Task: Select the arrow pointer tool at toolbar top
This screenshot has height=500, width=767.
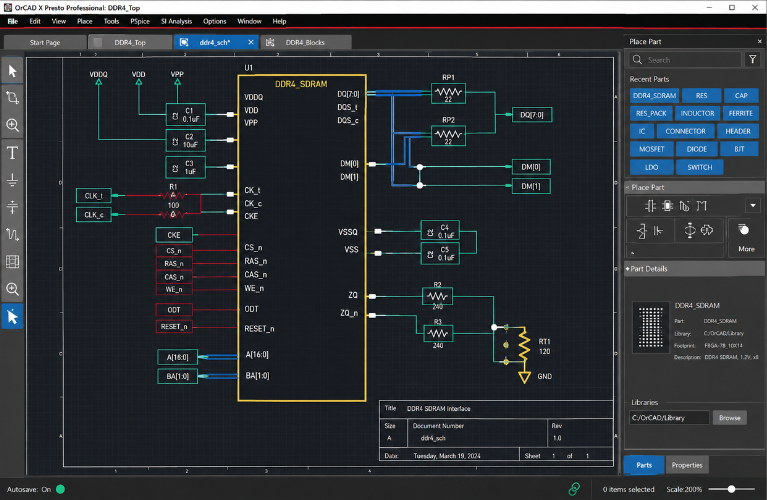Action: tap(12, 71)
